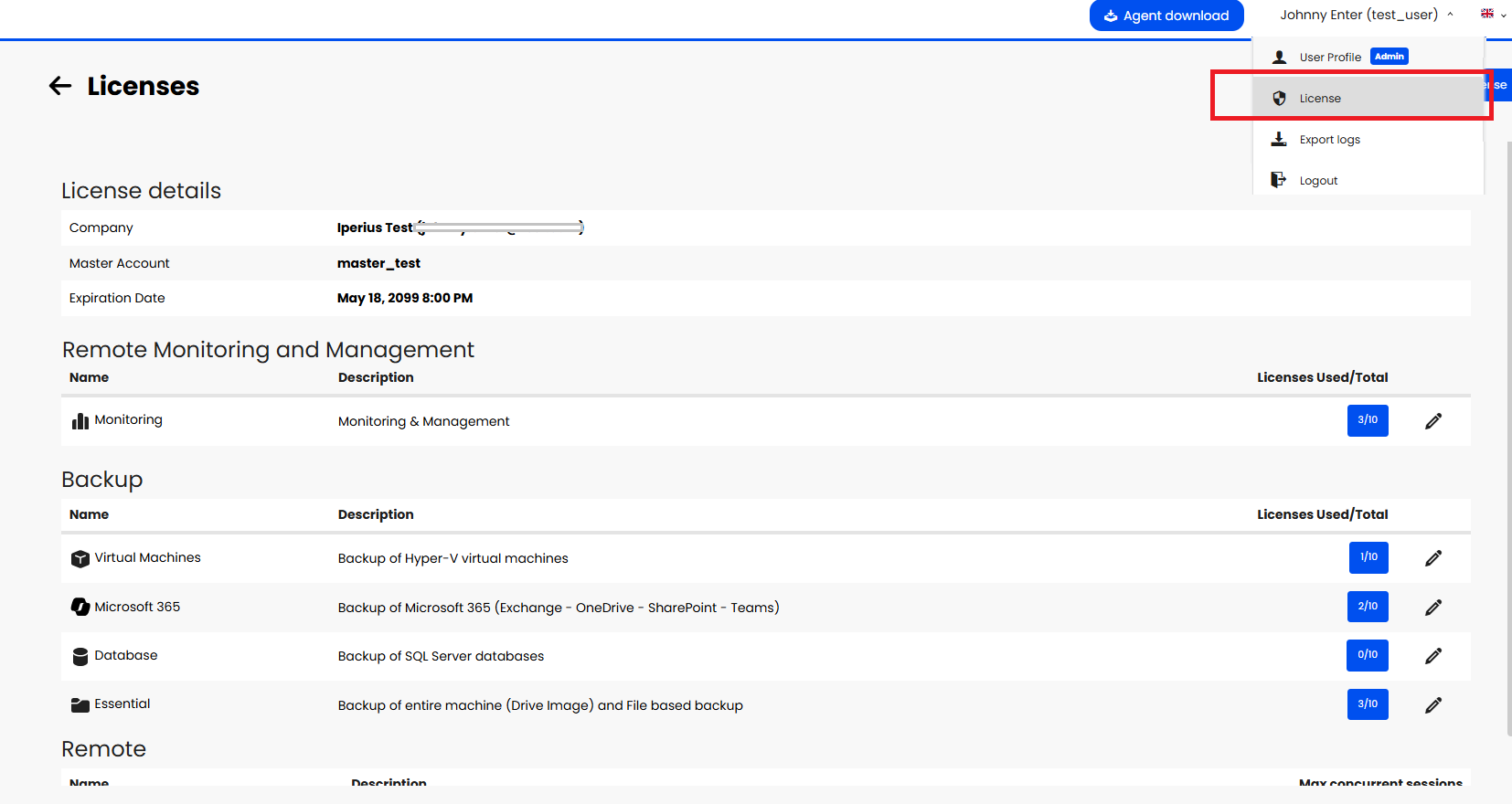Screen dimensions: 1512x804
Task: Click the Virtual Machines cube icon
Action: (80, 558)
